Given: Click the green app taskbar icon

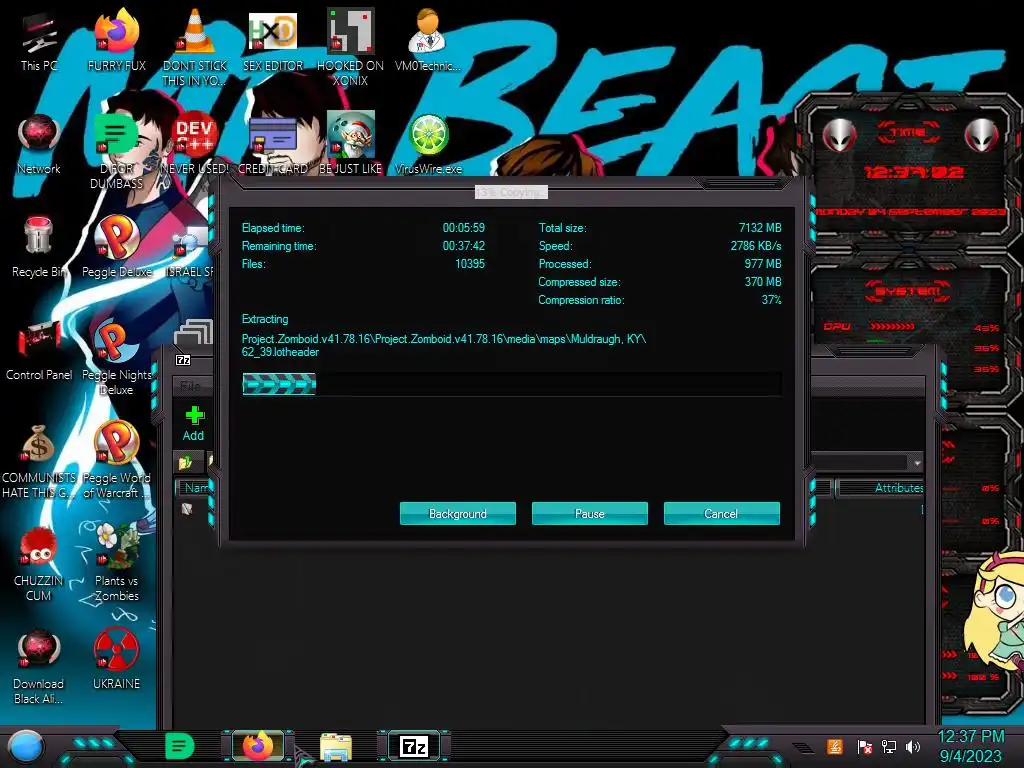Looking at the screenshot, I should (180, 746).
